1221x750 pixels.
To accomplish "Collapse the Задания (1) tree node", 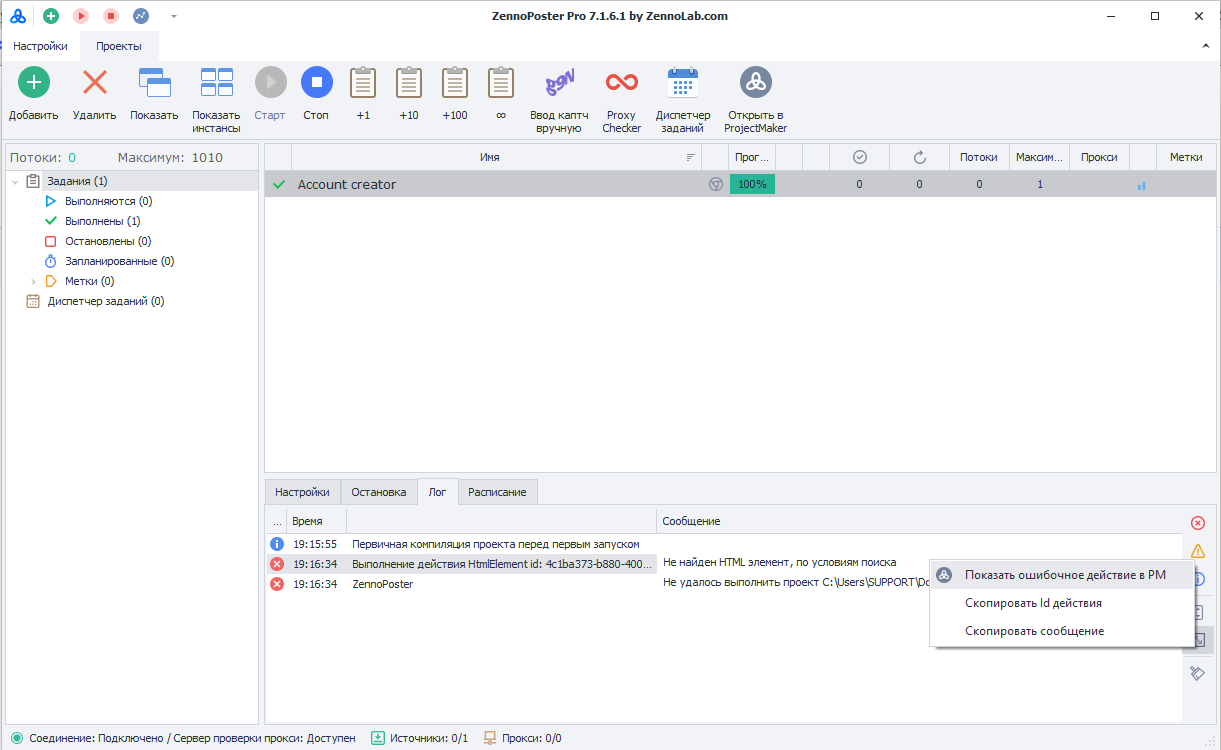I will click(15, 181).
